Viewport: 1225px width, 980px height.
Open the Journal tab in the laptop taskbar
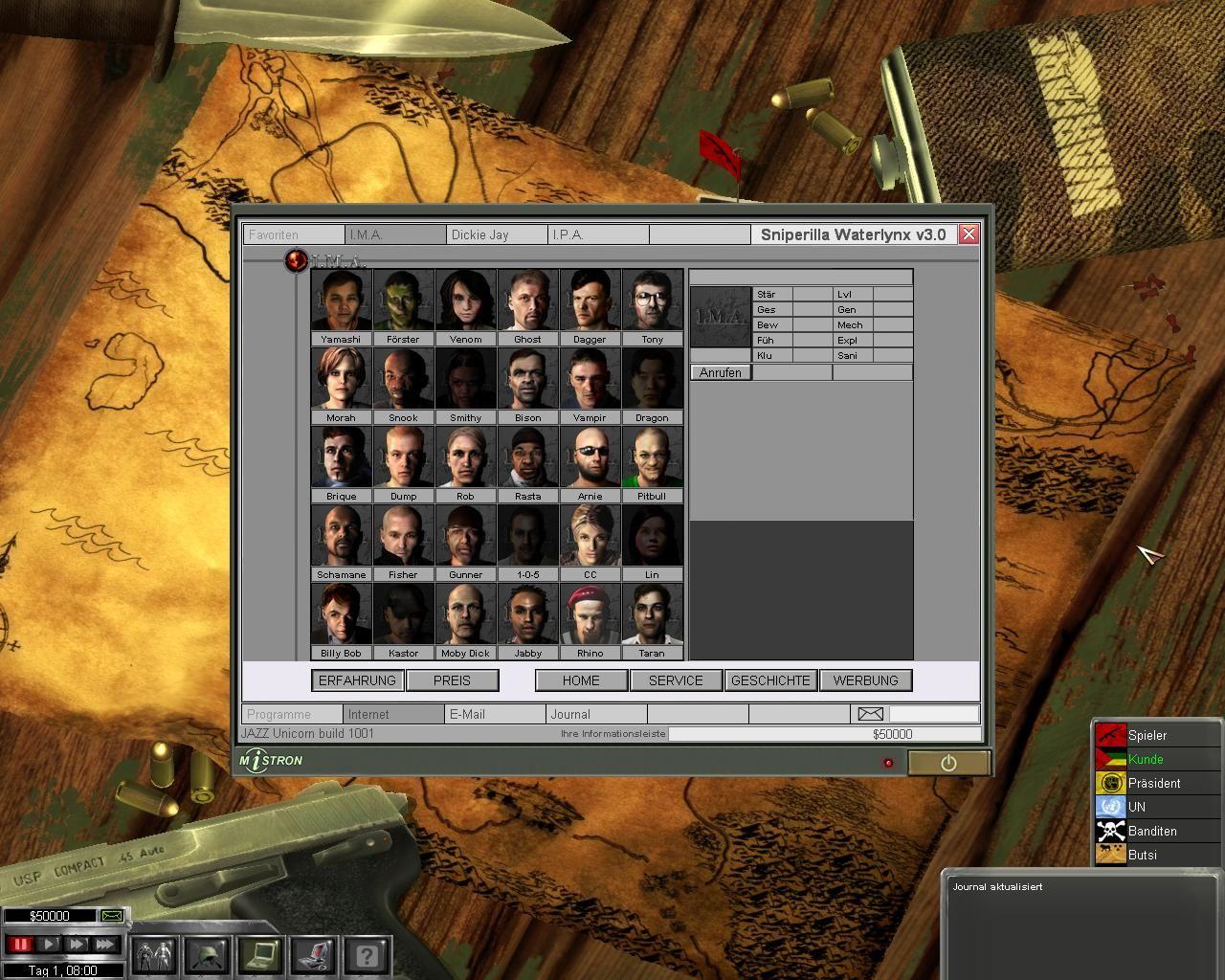click(x=596, y=714)
